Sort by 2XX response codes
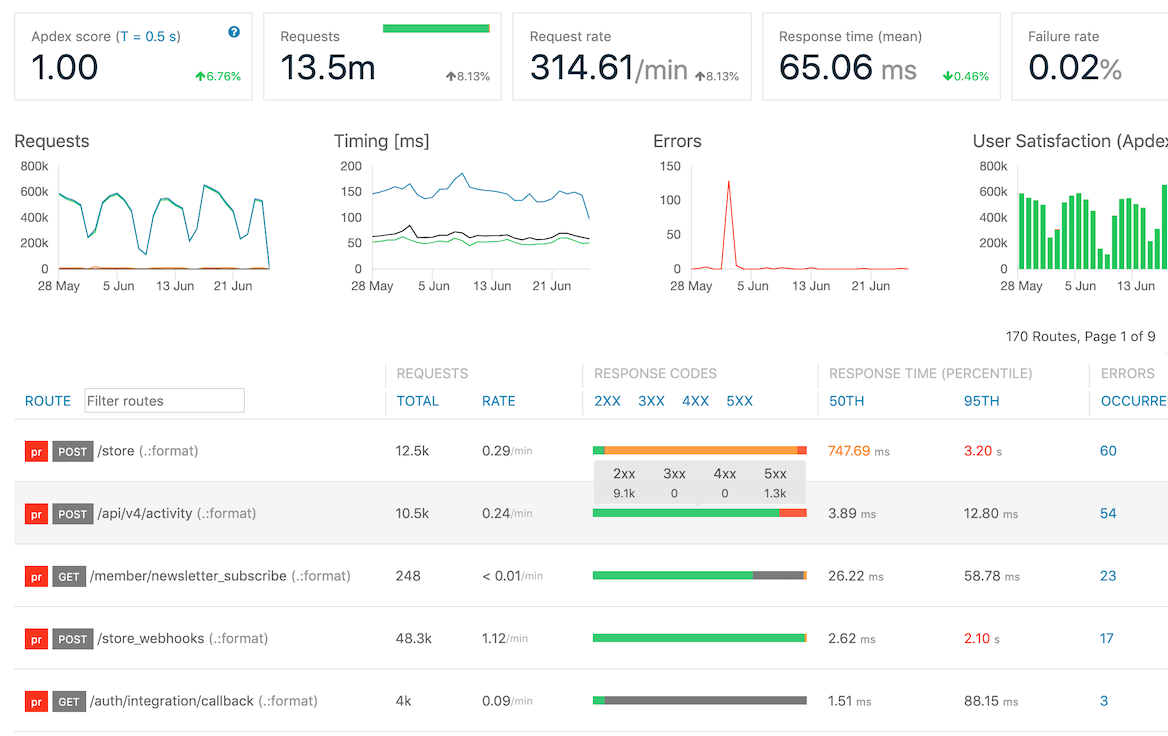This screenshot has height=736, width=1168. 607,401
